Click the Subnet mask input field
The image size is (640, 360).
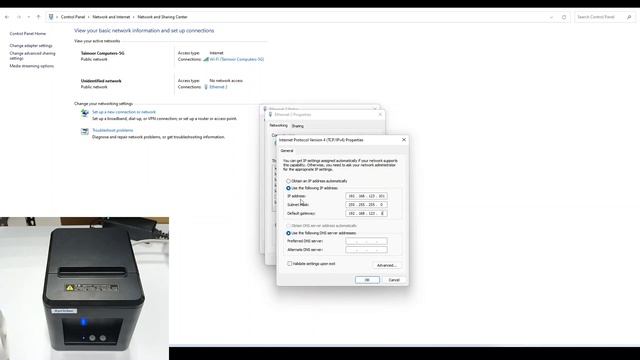click(366, 204)
